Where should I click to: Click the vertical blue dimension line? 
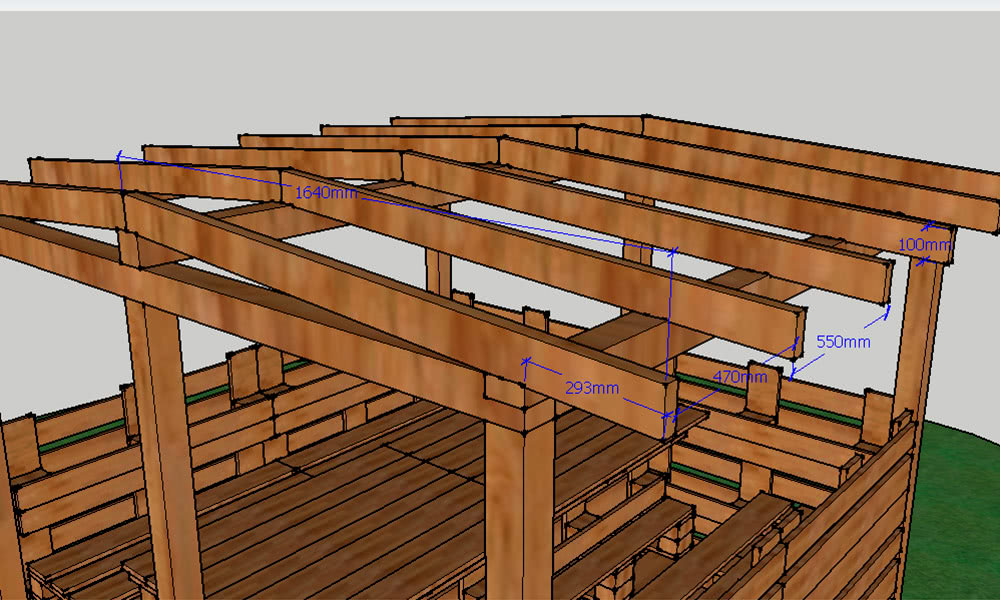[x=669, y=320]
